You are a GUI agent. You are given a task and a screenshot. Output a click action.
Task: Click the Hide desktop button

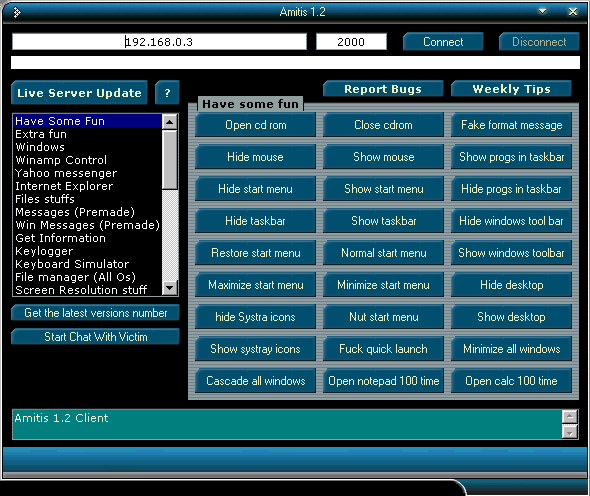coord(511,285)
